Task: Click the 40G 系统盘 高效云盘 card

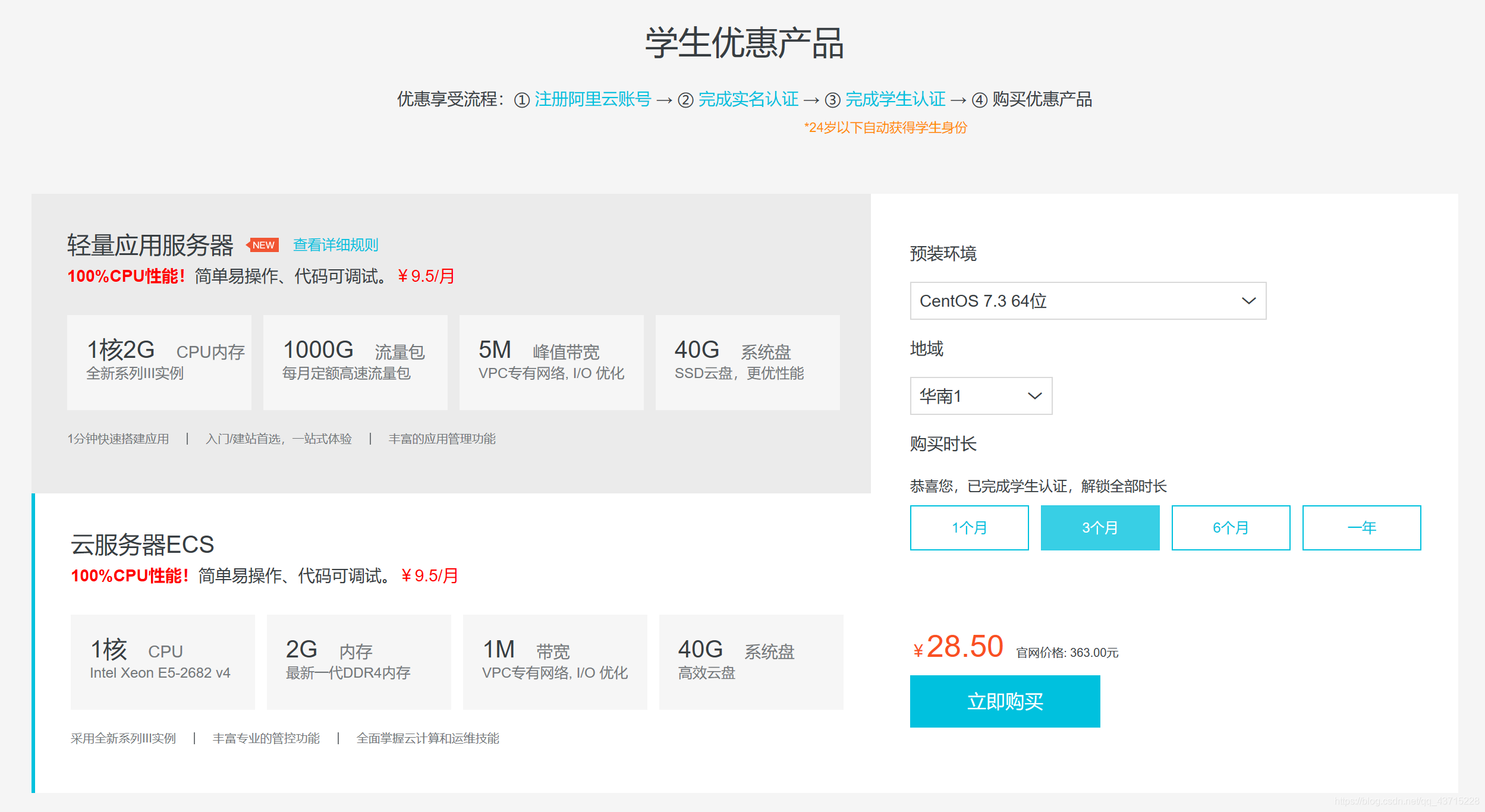Action: click(x=751, y=662)
